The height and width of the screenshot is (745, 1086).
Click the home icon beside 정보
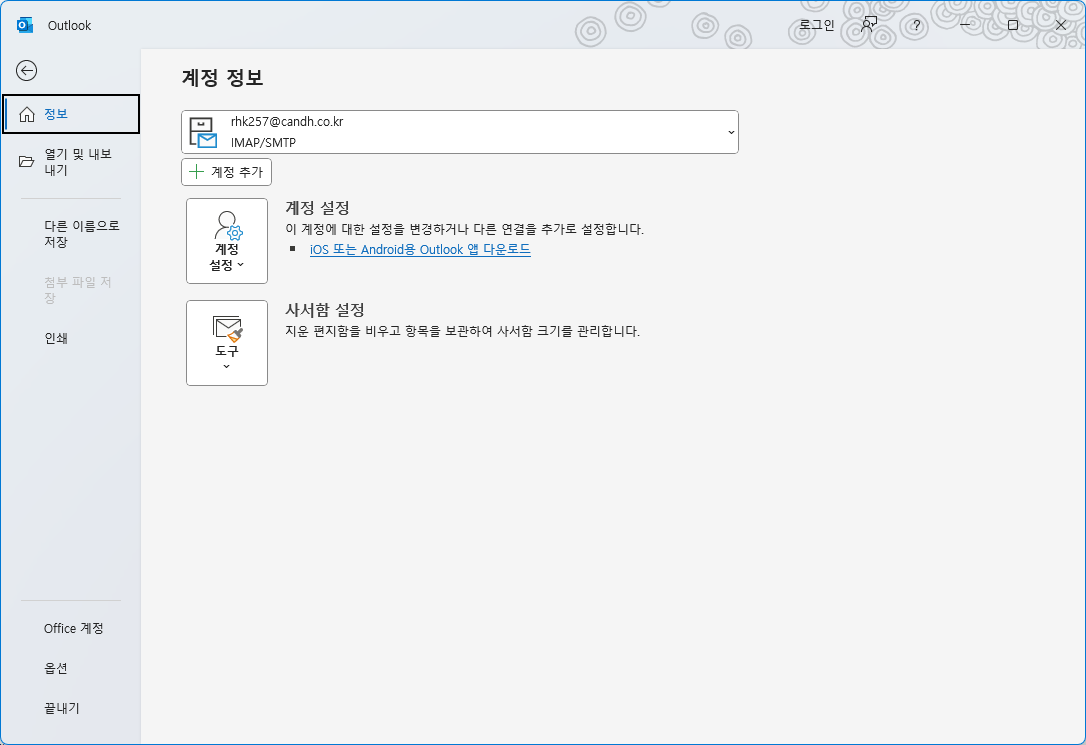click(x=27, y=114)
